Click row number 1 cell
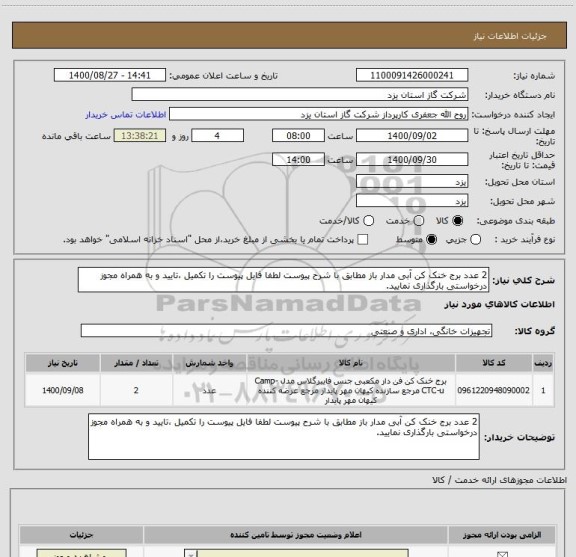The height and width of the screenshot is (557, 576). [543, 390]
